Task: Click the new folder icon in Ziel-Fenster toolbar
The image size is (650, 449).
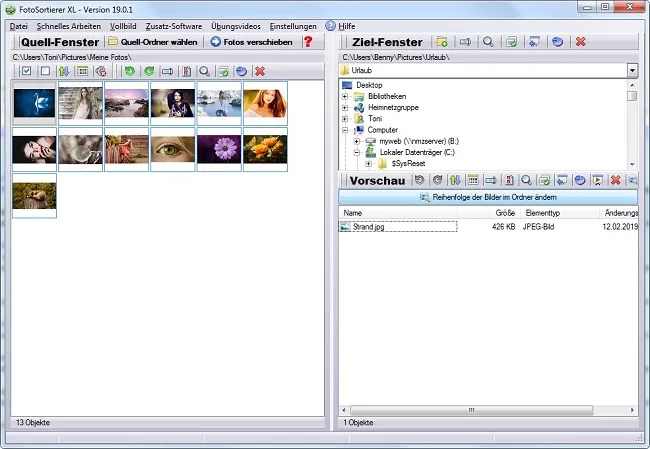Action: (442, 42)
